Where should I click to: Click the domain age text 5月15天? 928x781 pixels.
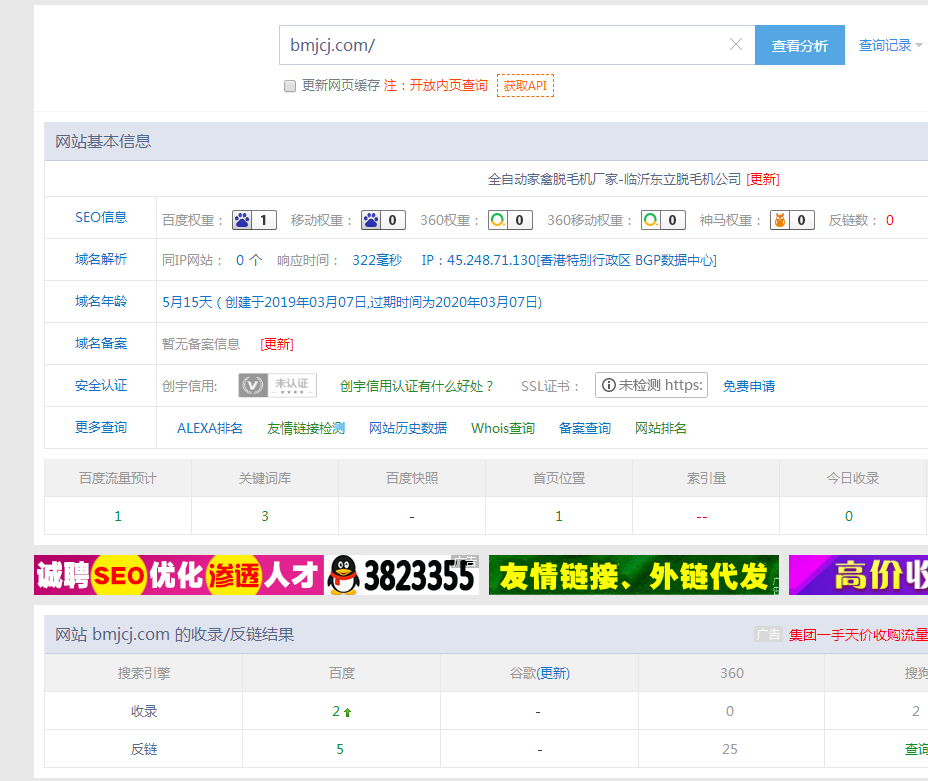187,302
